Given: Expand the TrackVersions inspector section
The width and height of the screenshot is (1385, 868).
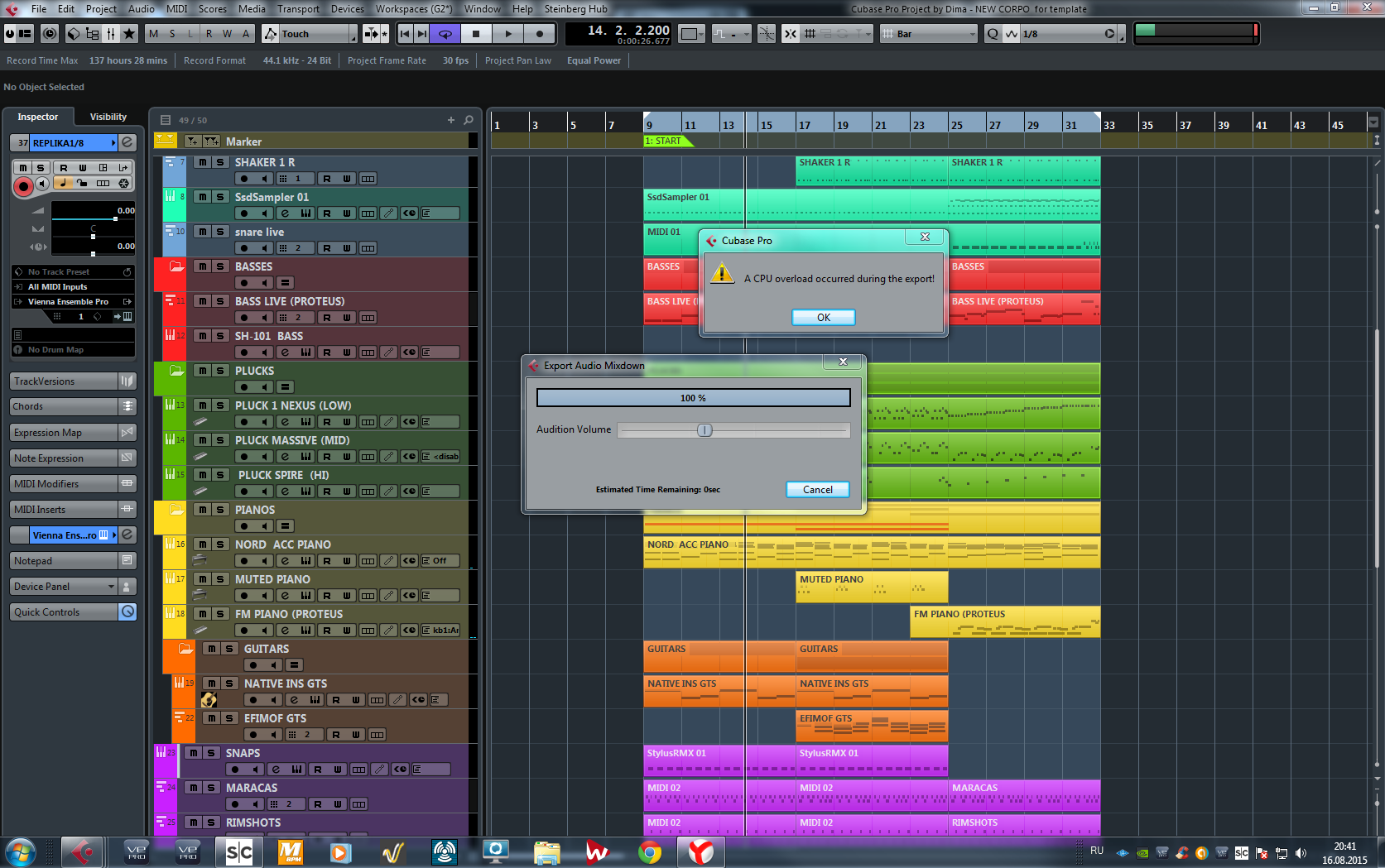Looking at the screenshot, I should coord(65,381).
